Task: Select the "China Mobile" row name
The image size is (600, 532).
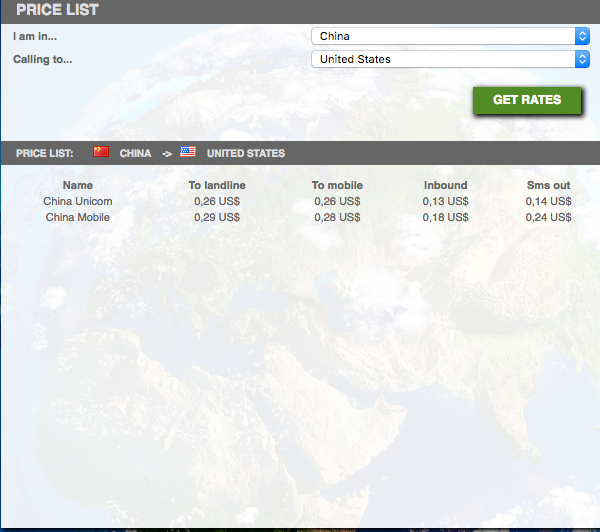Action: (x=78, y=217)
